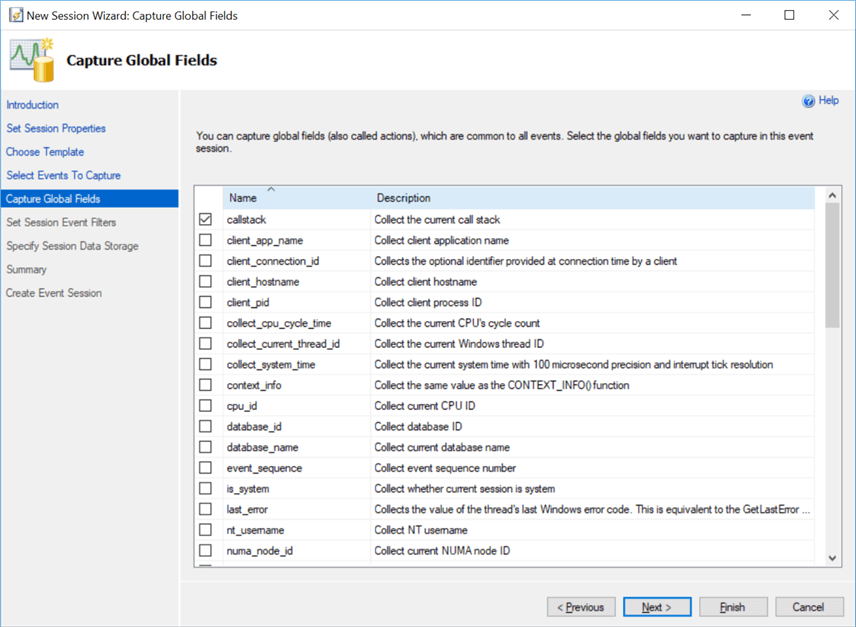The image size is (856, 627).
Task: Enable collect_cpu_cycle_time checkbox
Action: tap(205, 323)
